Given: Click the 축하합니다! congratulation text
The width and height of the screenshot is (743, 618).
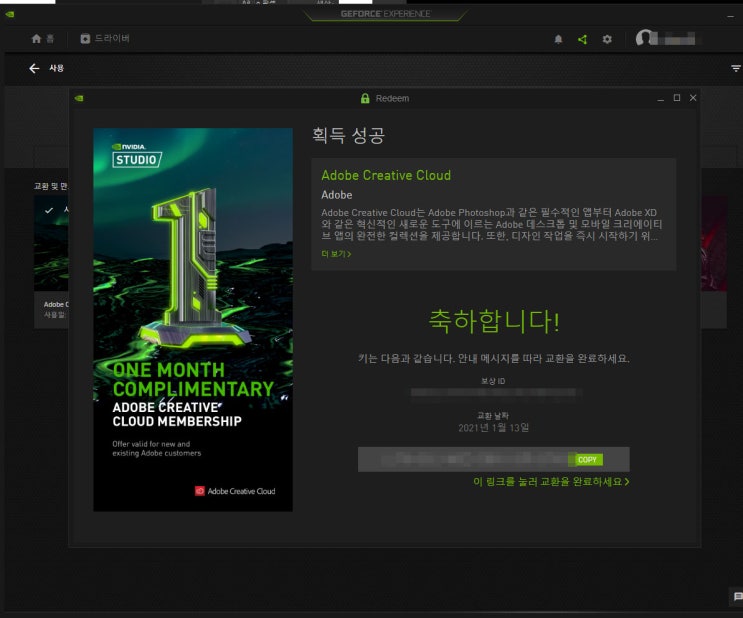Looking at the screenshot, I should click(494, 321).
